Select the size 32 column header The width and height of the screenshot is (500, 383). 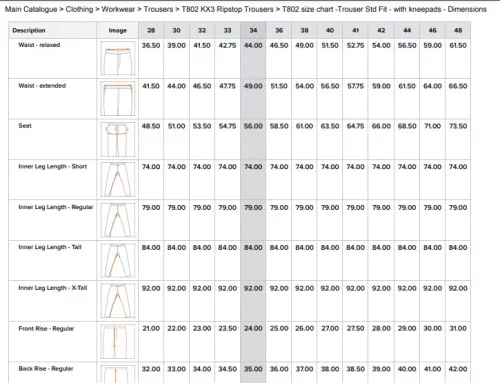[x=202, y=30]
